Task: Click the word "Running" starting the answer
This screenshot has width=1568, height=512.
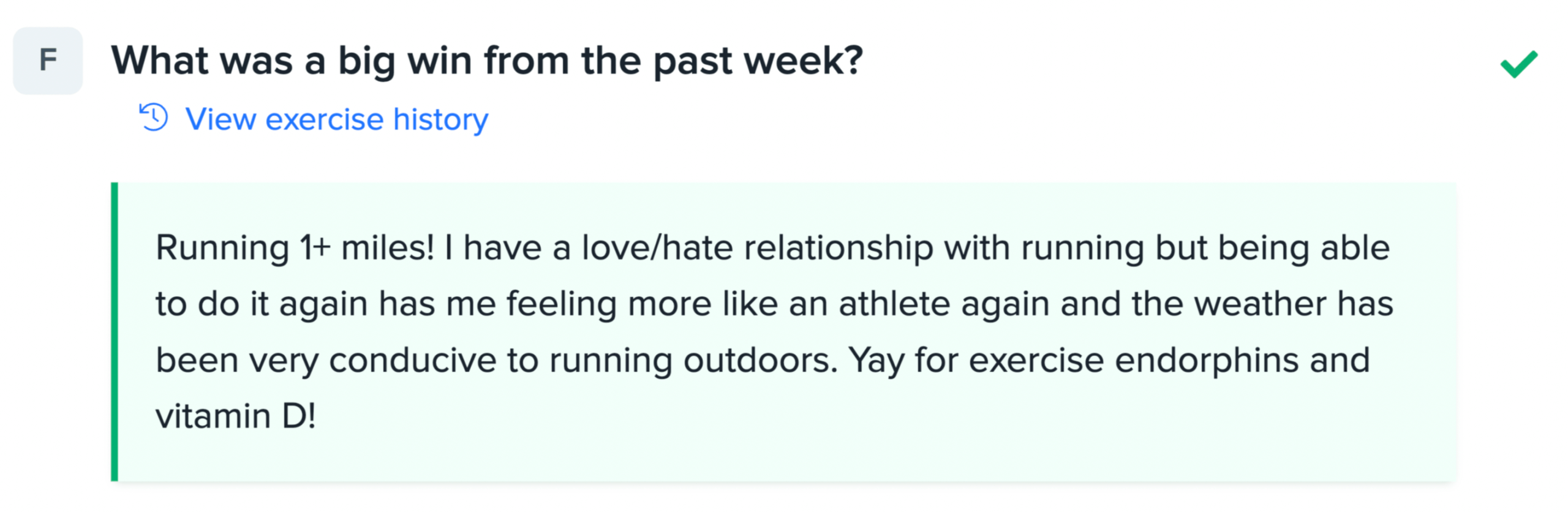Action: pyautogui.click(x=222, y=248)
